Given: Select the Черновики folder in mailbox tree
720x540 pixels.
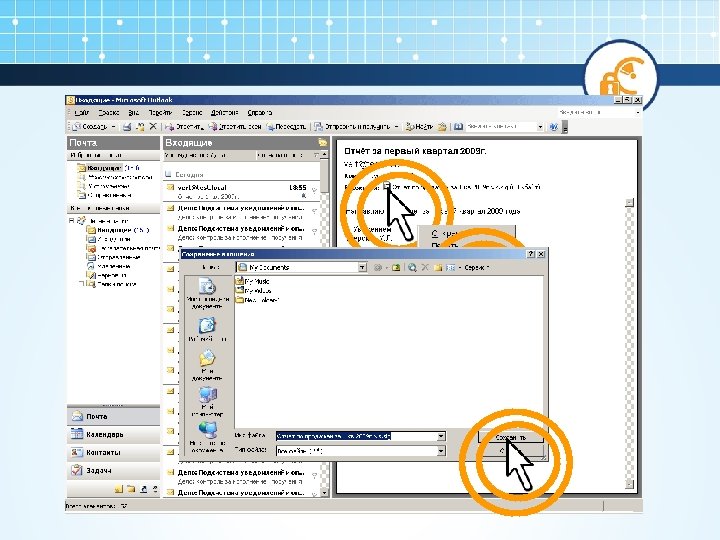Looking at the screenshot, I should [x=107, y=276].
